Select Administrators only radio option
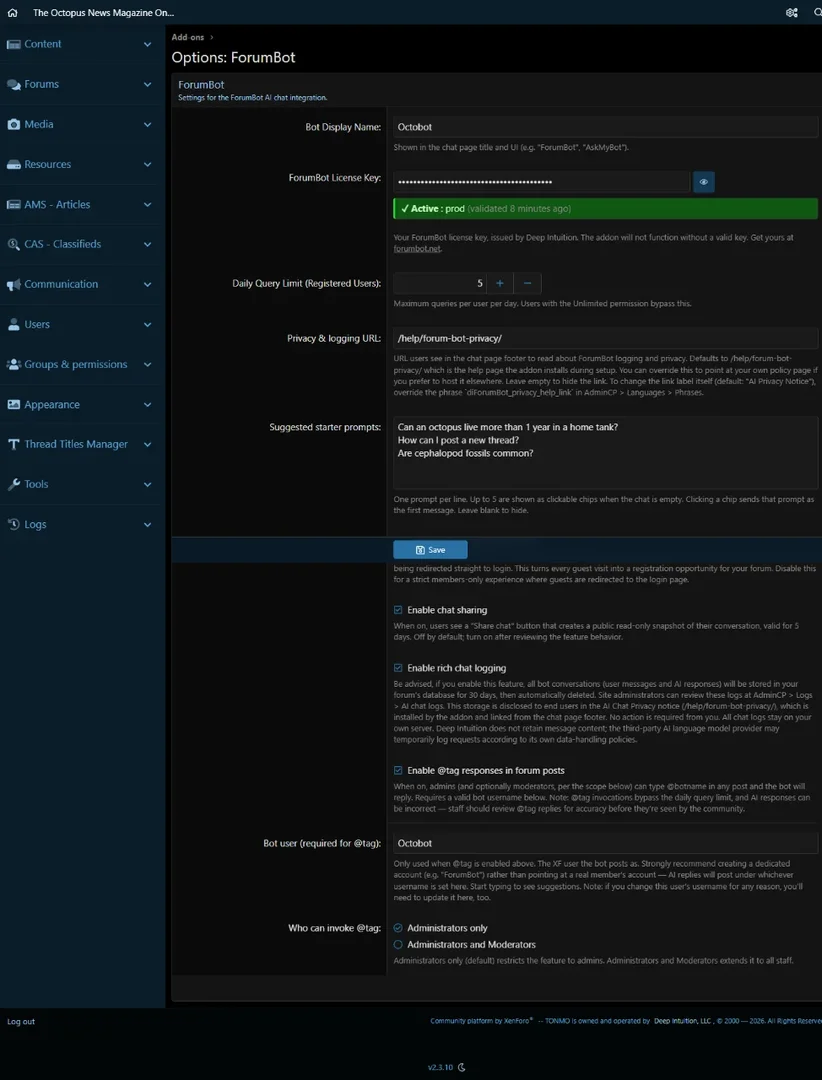The width and height of the screenshot is (822, 1080). pos(398,928)
